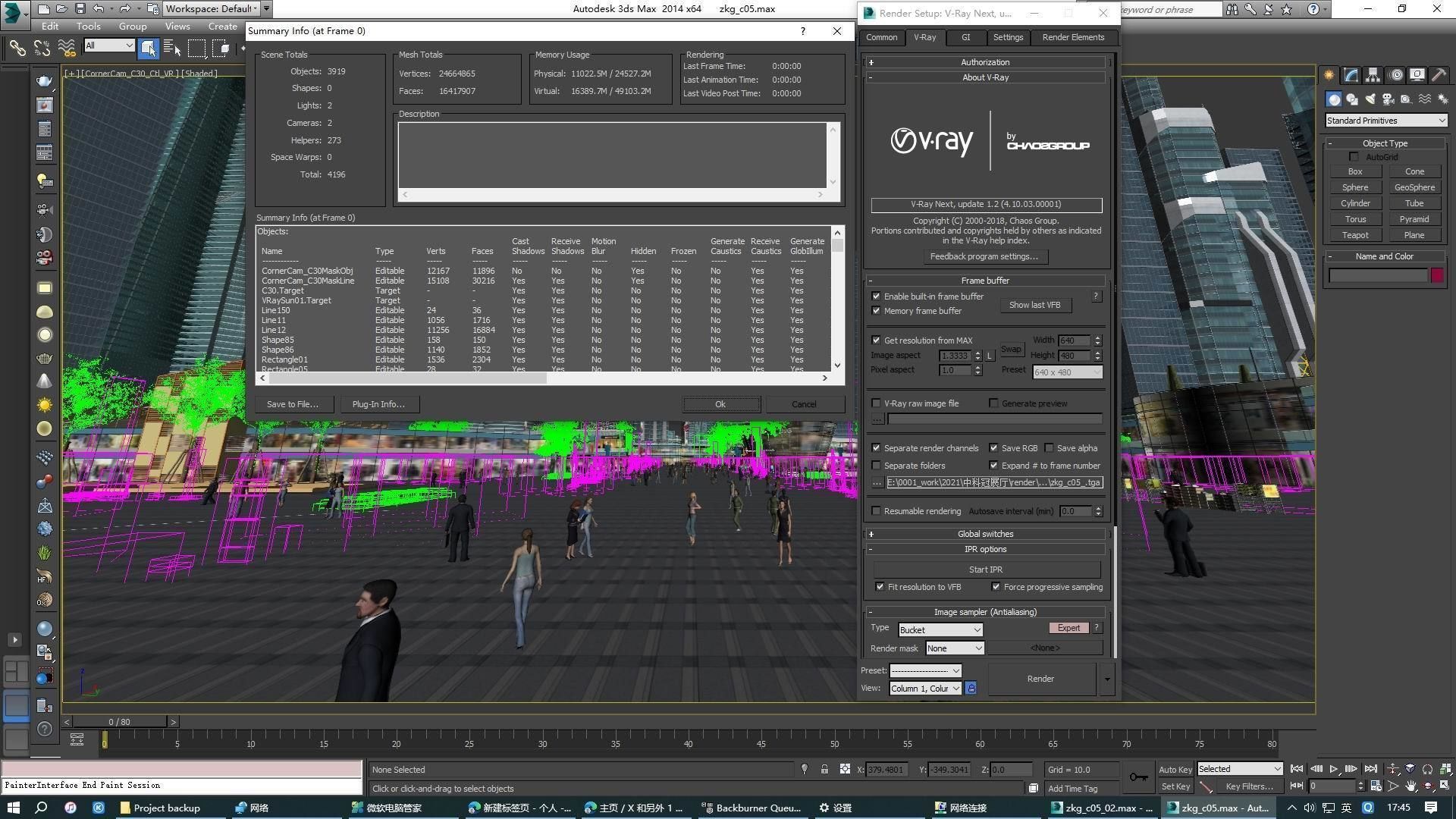
Task: Open the Hierarchy command panel tab icon
Action: [x=1373, y=75]
